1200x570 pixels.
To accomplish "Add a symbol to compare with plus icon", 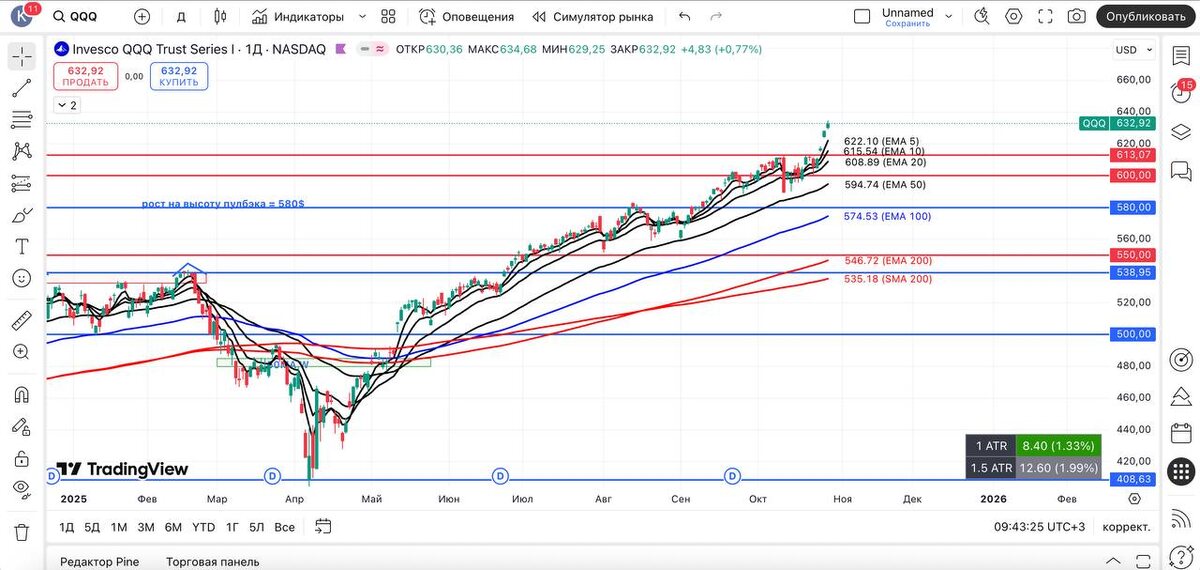I will pyautogui.click(x=142, y=17).
